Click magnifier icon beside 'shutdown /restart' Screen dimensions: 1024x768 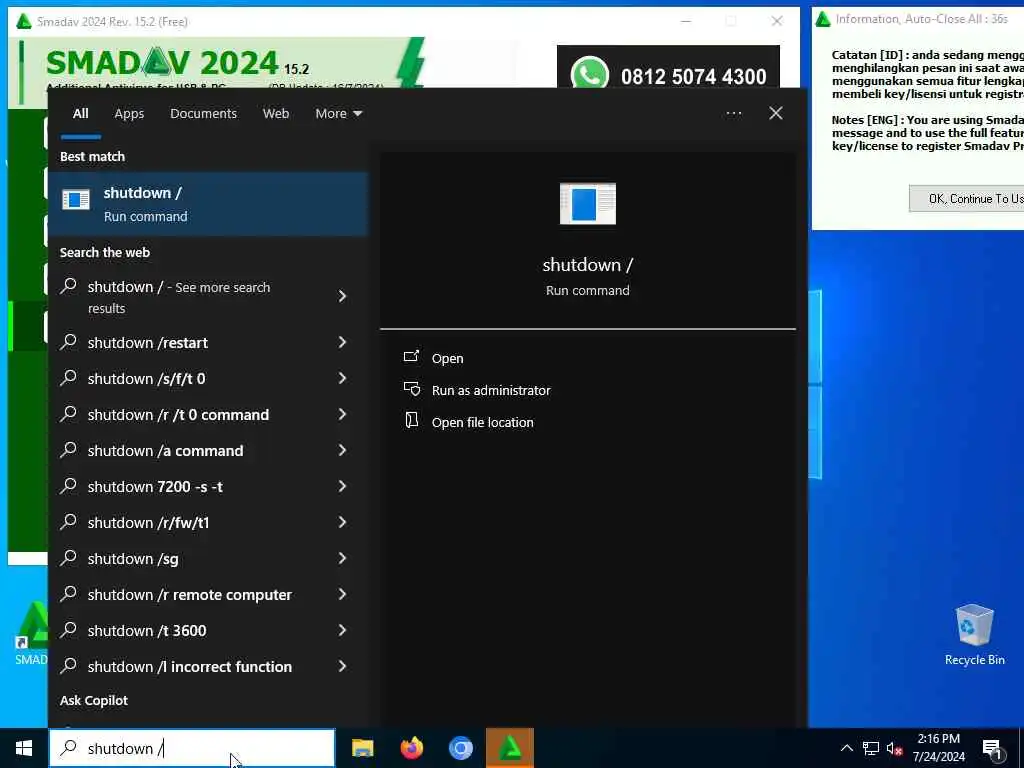(x=69, y=342)
